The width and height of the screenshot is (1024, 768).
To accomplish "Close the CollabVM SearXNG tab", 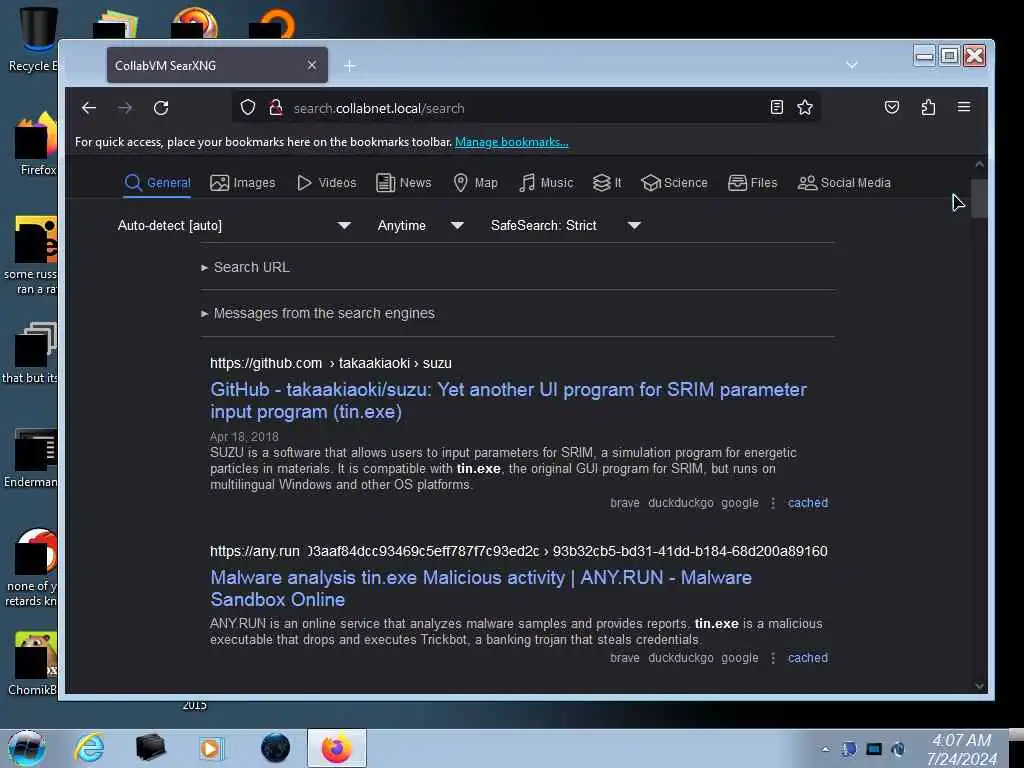I will pos(312,65).
